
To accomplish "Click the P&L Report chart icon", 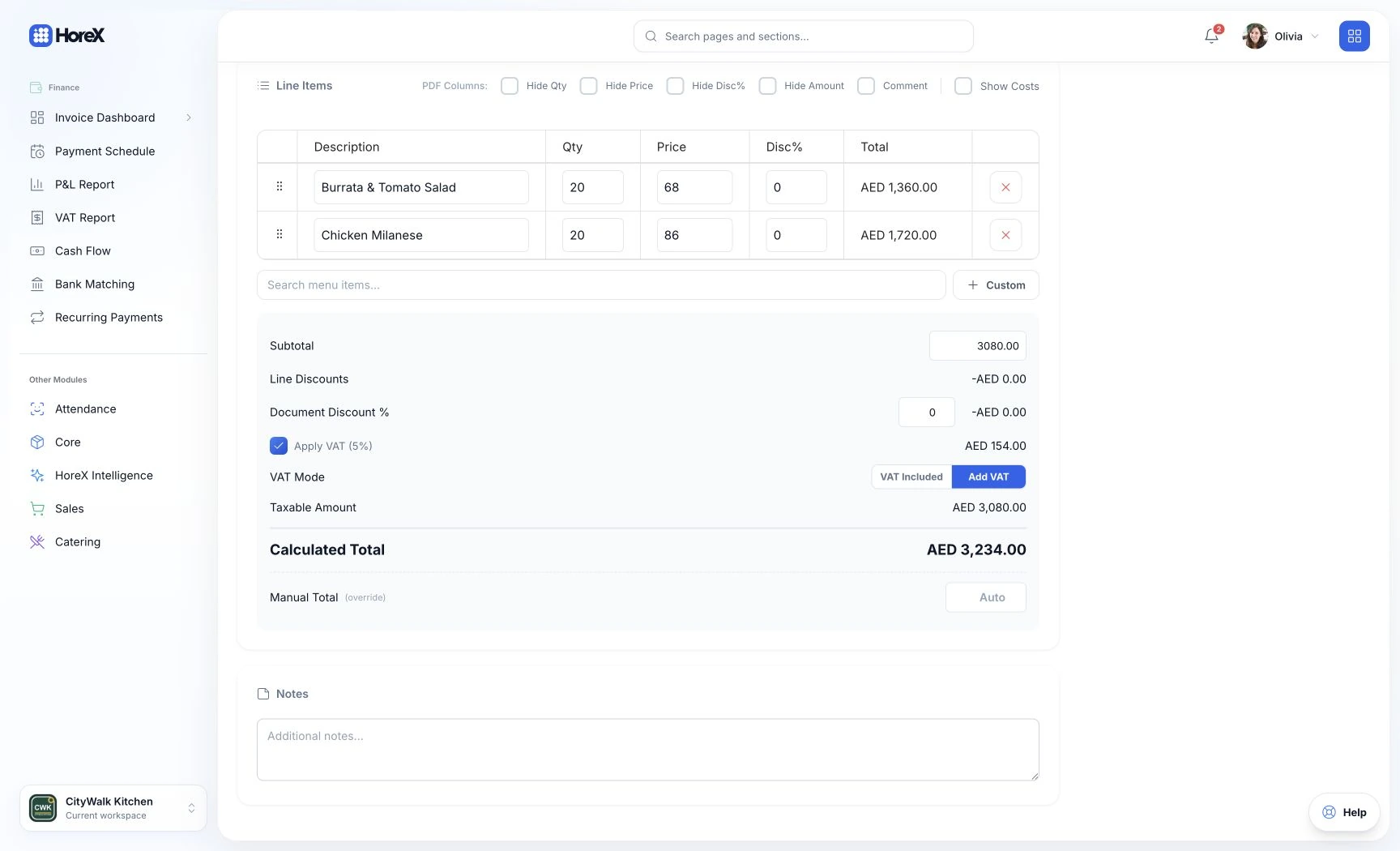I will pos(37,184).
